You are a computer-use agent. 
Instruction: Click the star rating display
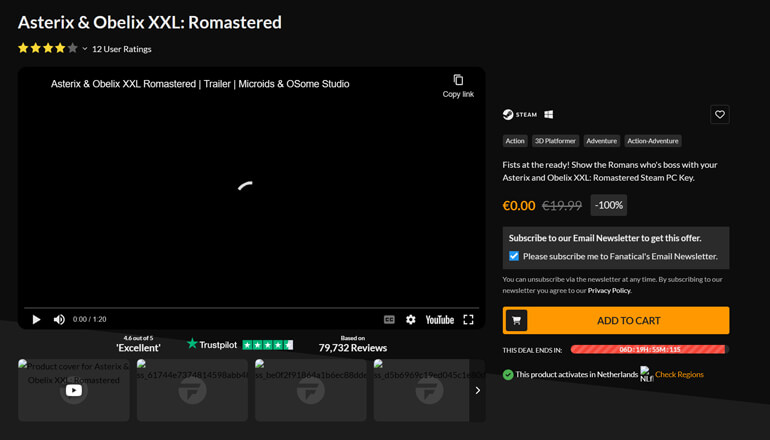tap(48, 48)
